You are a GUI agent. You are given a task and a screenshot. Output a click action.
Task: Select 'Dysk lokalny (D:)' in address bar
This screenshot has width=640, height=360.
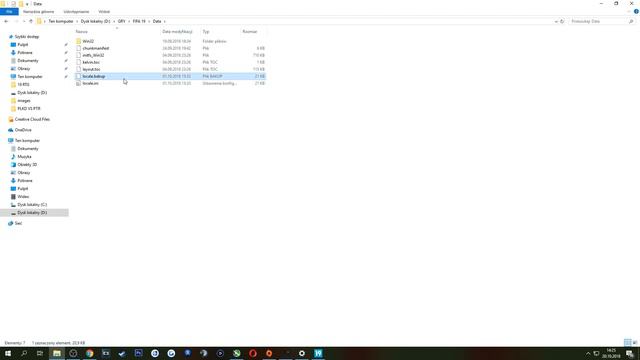(x=96, y=21)
